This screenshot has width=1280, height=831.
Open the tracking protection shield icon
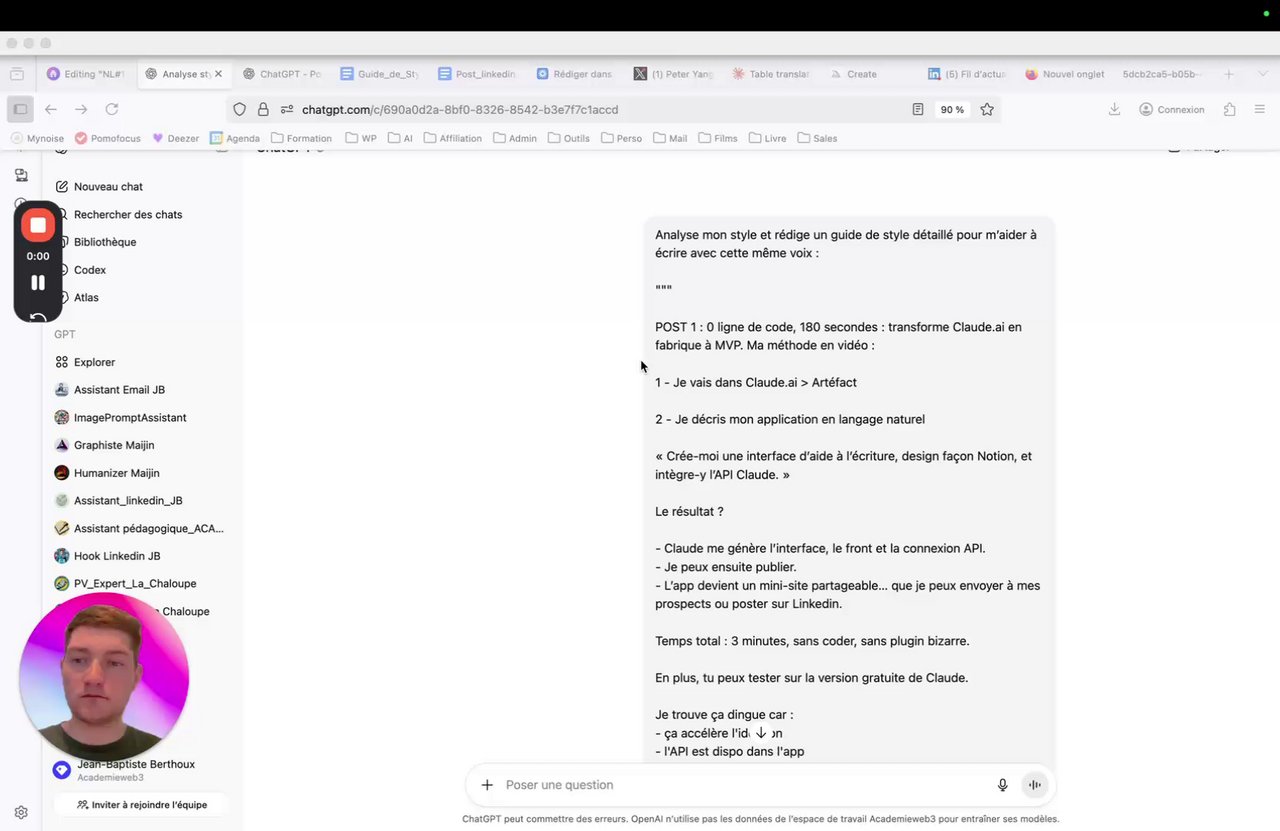(239, 109)
